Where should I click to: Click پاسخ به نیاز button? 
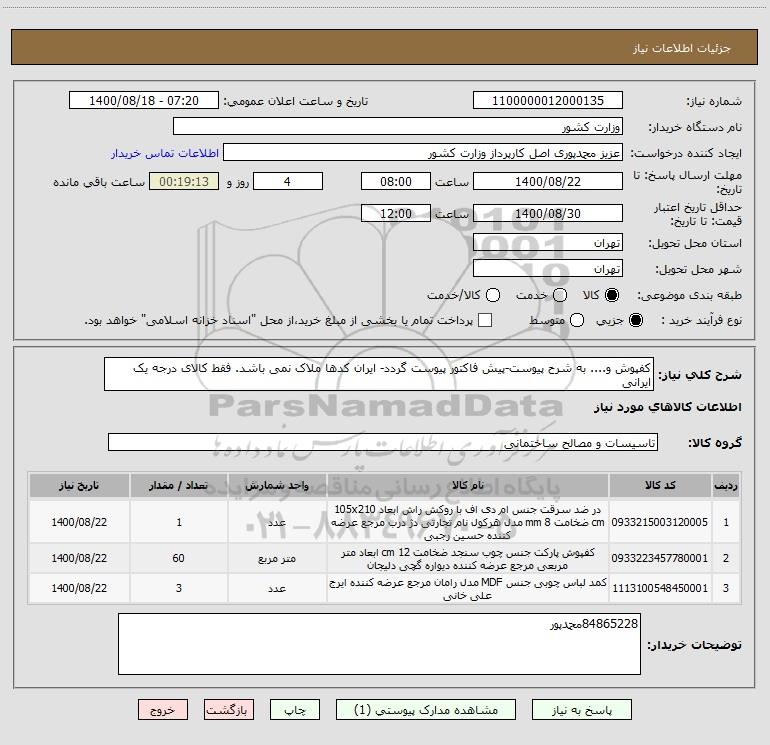582,710
